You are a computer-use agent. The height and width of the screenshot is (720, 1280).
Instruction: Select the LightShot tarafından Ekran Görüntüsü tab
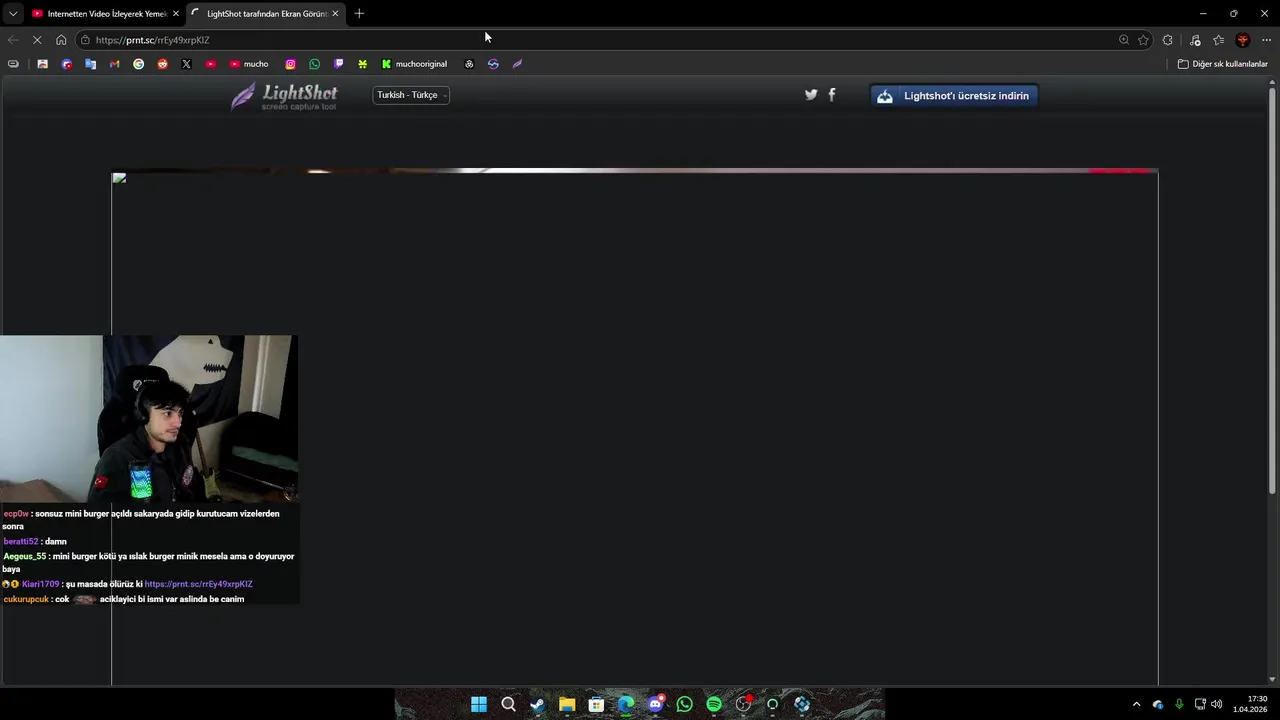tap(265, 14)
